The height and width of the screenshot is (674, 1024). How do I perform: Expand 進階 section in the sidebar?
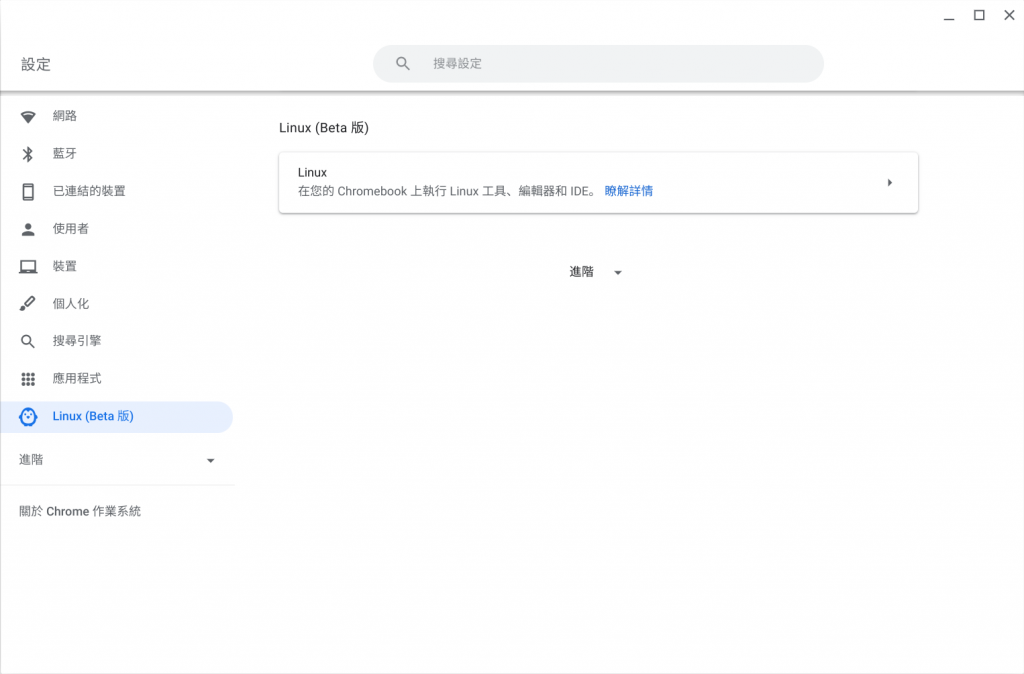click(116, 460)
